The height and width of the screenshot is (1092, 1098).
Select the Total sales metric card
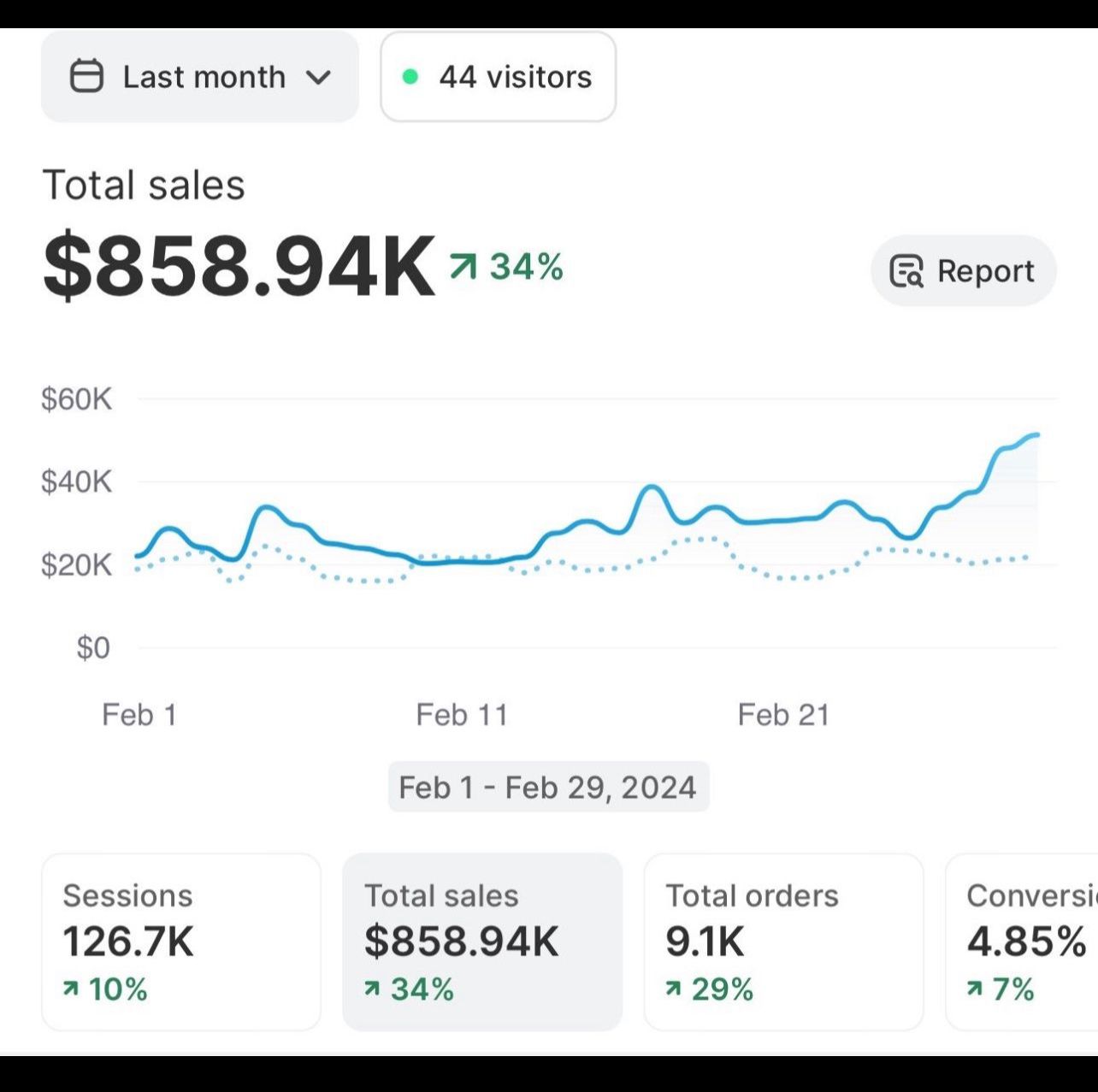click(x=482, y=941)
